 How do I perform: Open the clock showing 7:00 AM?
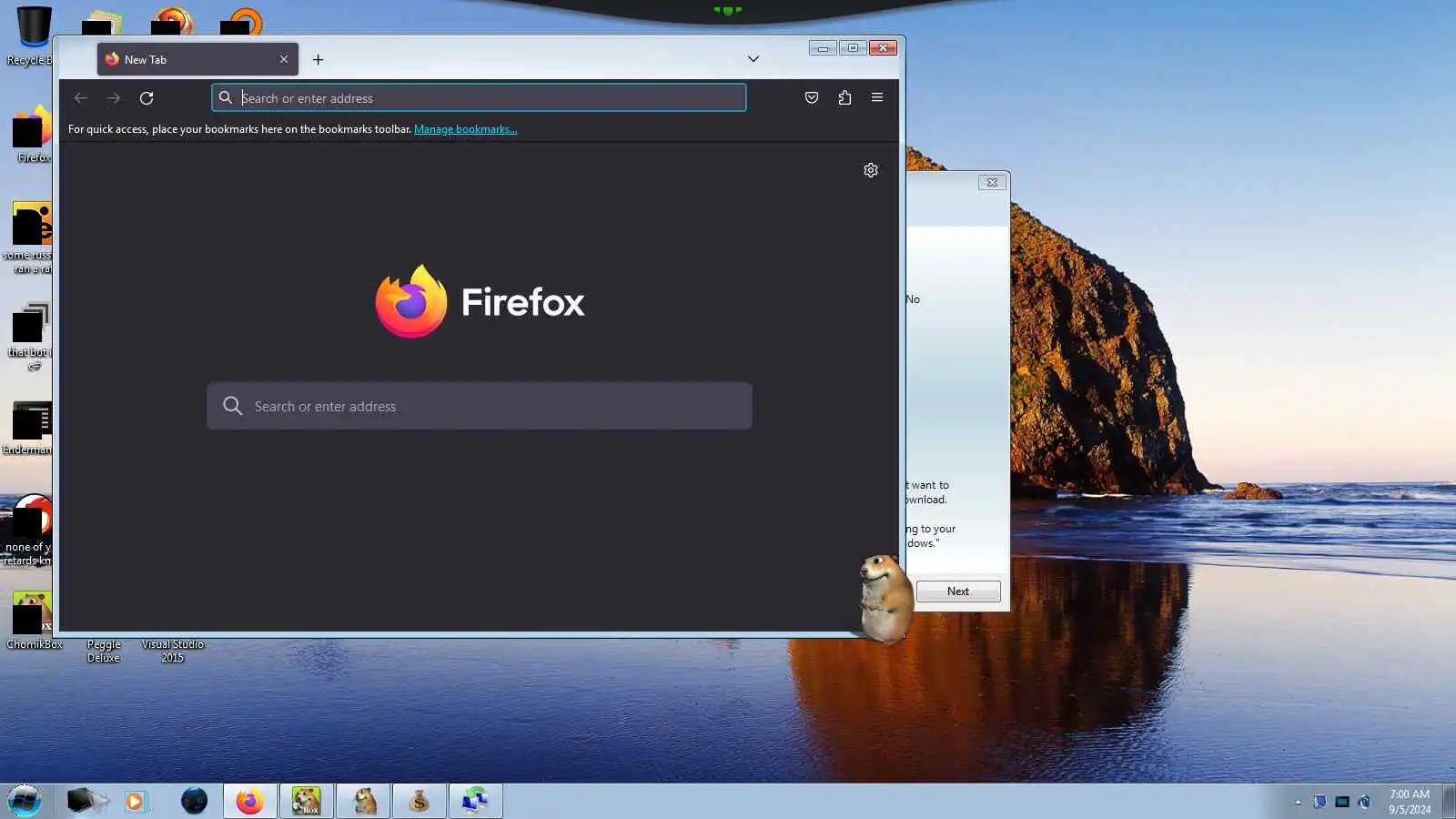1409,801
